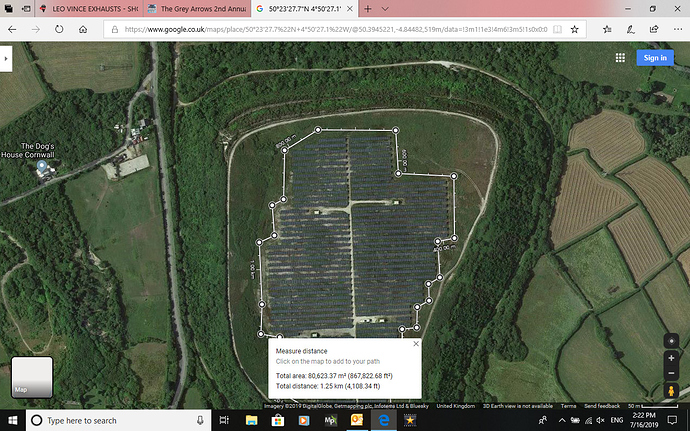690x431 pixels.
Task: Open the Action Center notifications
Action: 672,420
